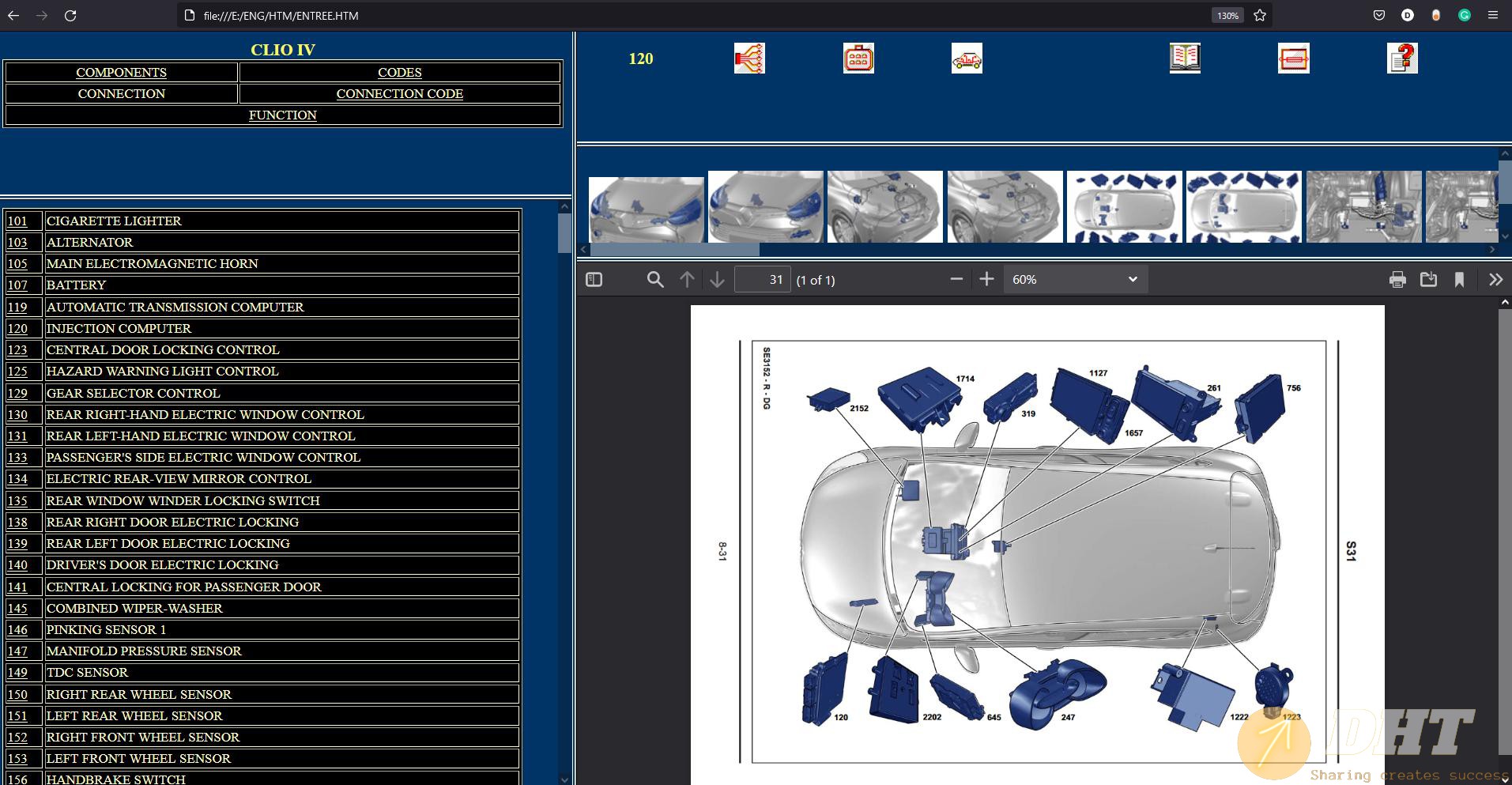Click scroll-down arrow of component list
The image size is (1512, 785).
coord(564,779)
